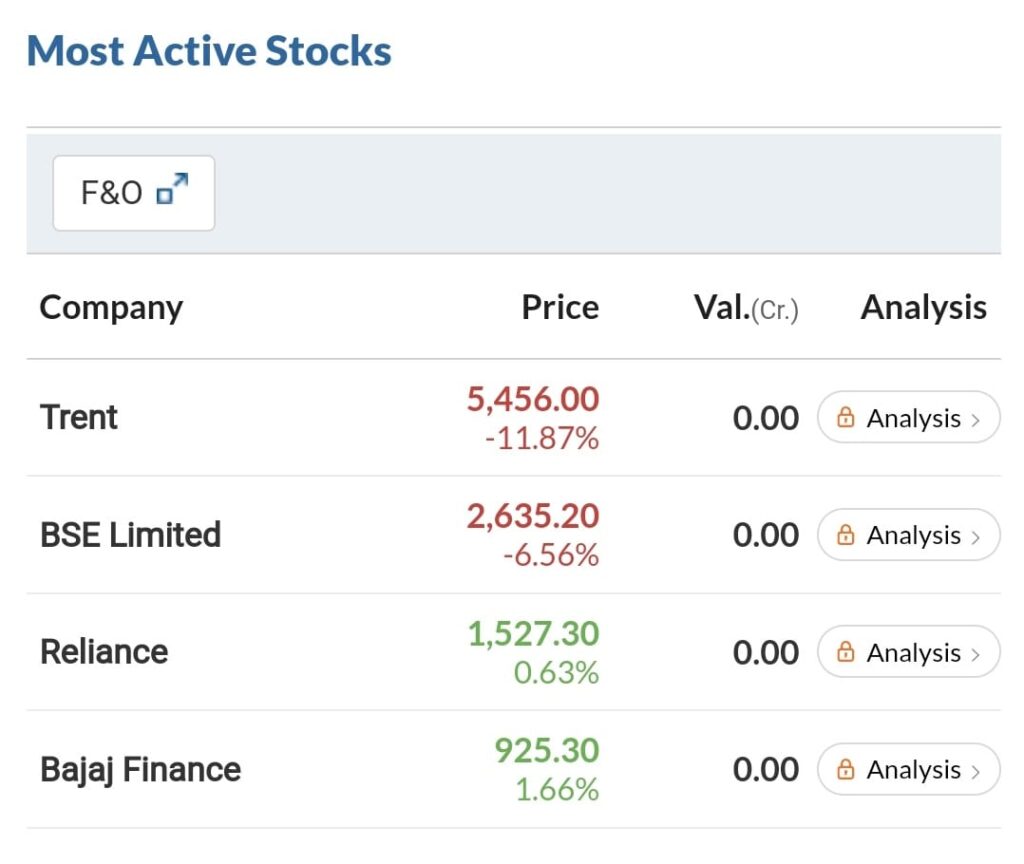This screenshot has width=1024, height=864.
Task: Select the Val.(Cr.) column header
Action: pyautogui.click(x=746, y=308)
